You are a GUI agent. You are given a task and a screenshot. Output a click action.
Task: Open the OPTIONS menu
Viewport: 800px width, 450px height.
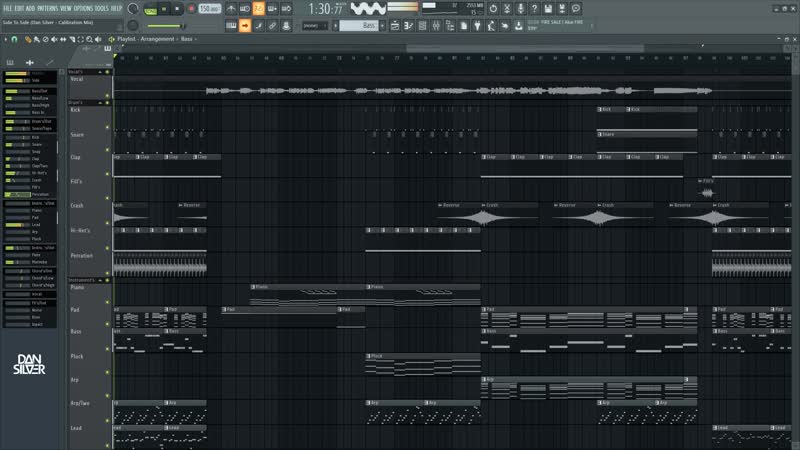point(83,8)
